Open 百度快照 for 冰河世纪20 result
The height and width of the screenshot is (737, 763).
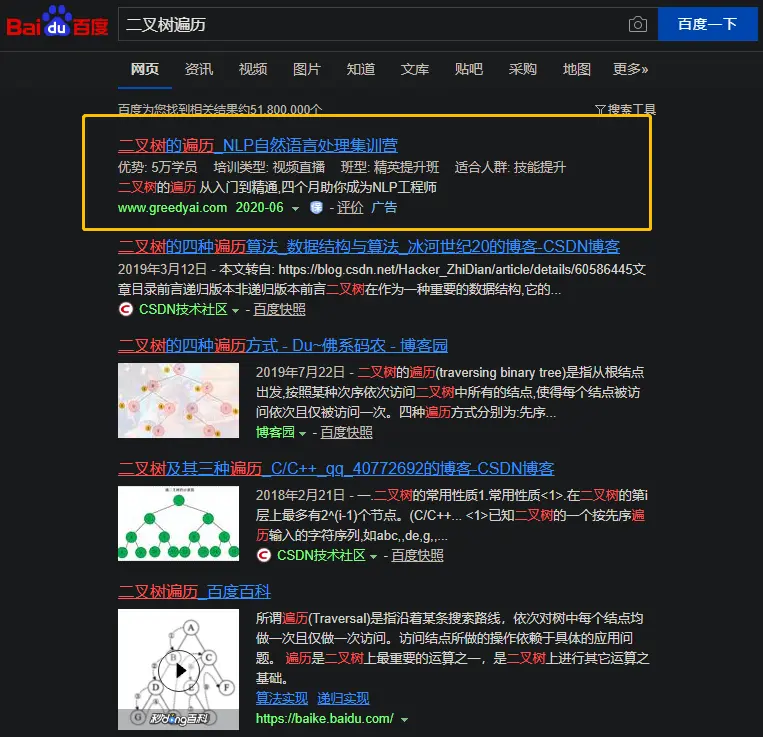point(279,309)
